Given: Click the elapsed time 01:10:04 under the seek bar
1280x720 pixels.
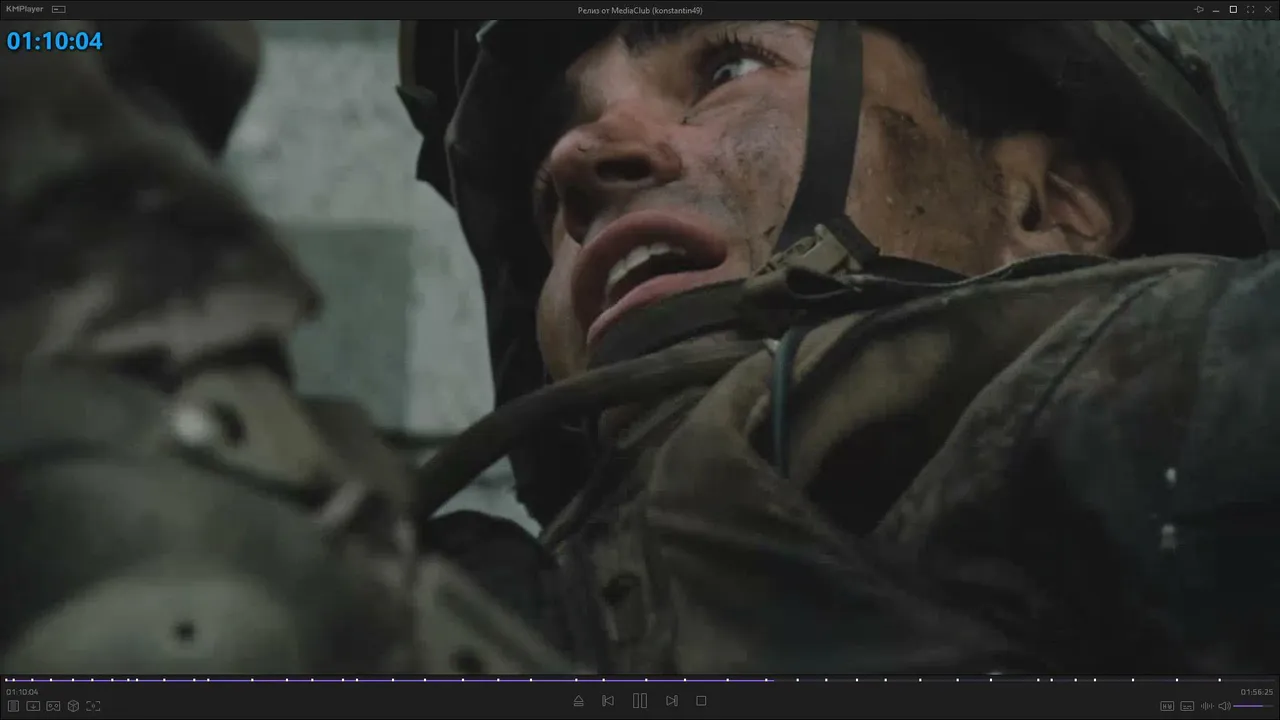Looking at the screenshot, I should pos(22,692).
